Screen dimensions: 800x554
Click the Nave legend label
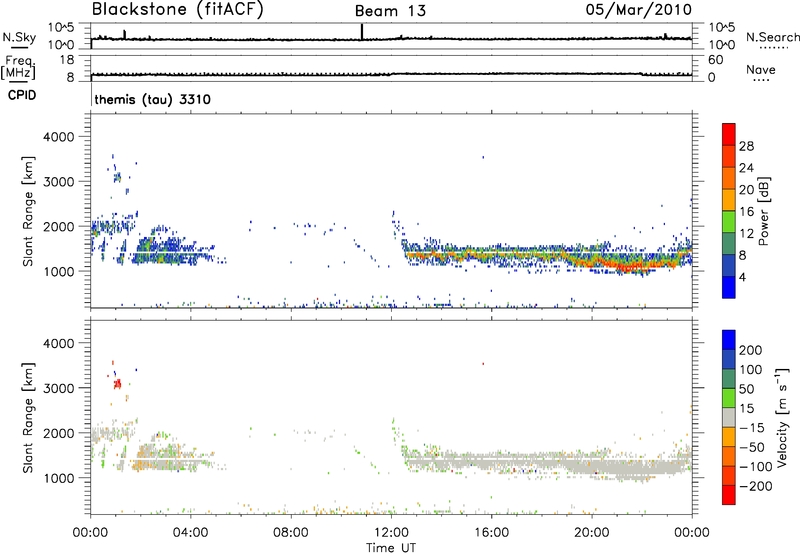coord(761,70)
